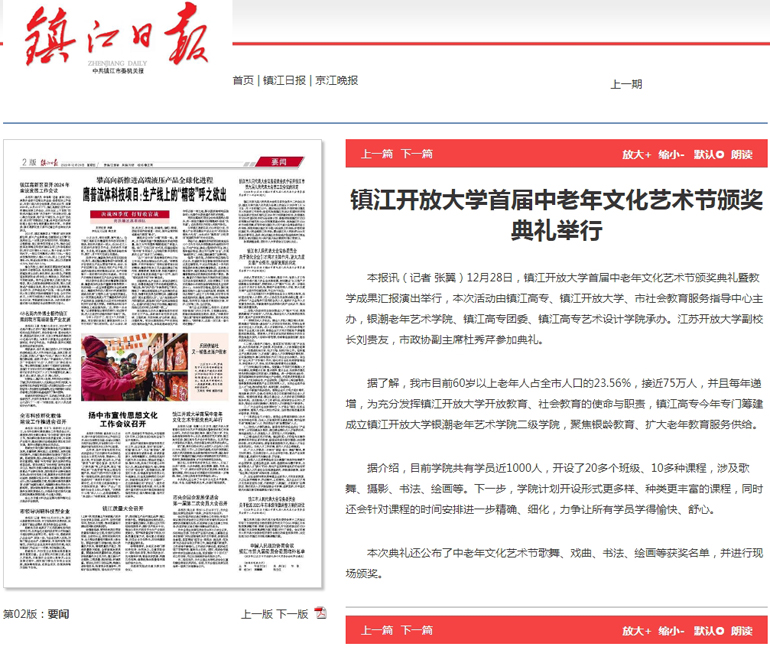Click 朗读 in the top red bar
The width and height of the screenshot is (770, 650).
pyautogui.click(x=742, y=154)
